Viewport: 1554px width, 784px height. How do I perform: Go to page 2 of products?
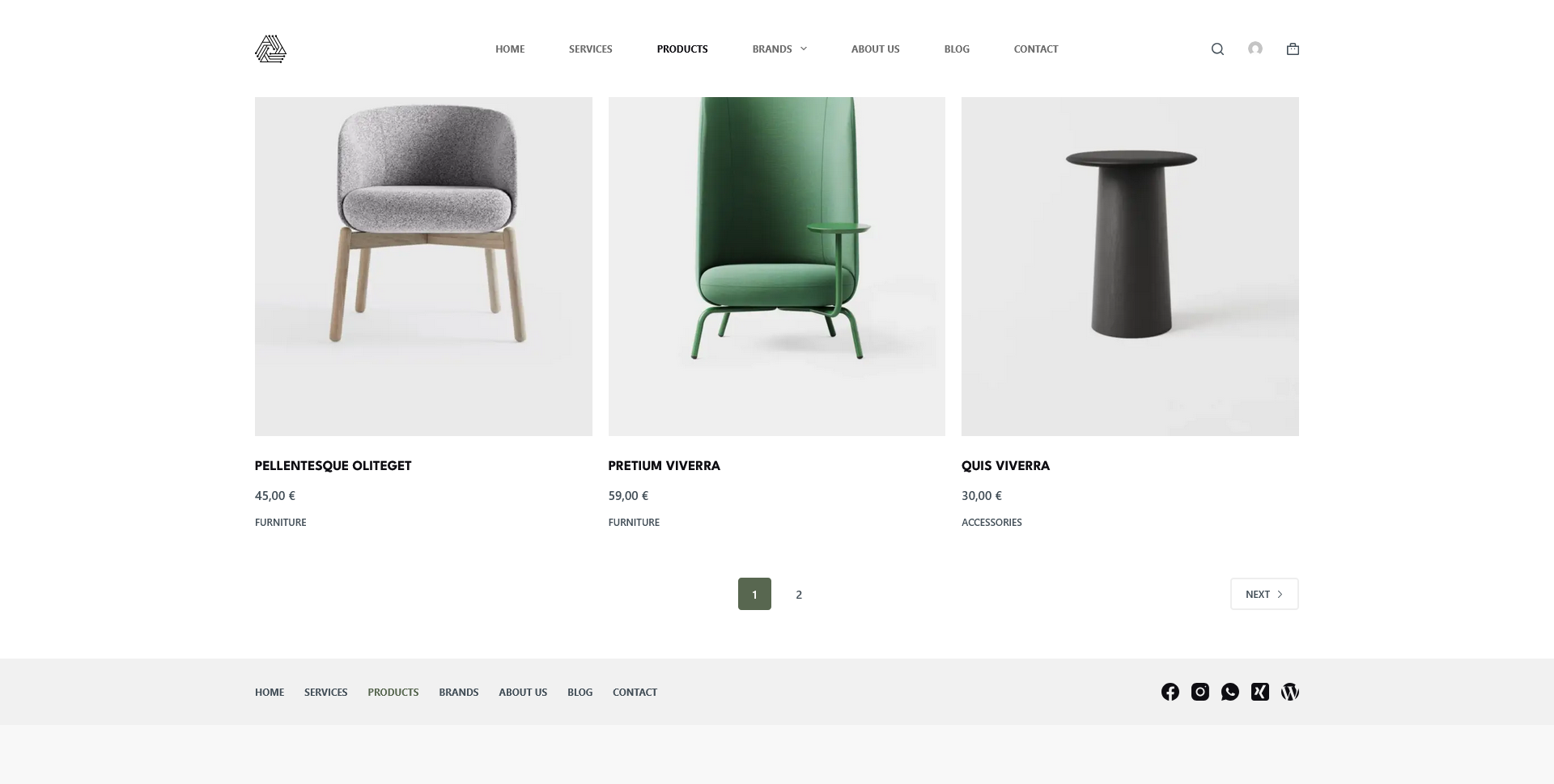tap(799, 594)
